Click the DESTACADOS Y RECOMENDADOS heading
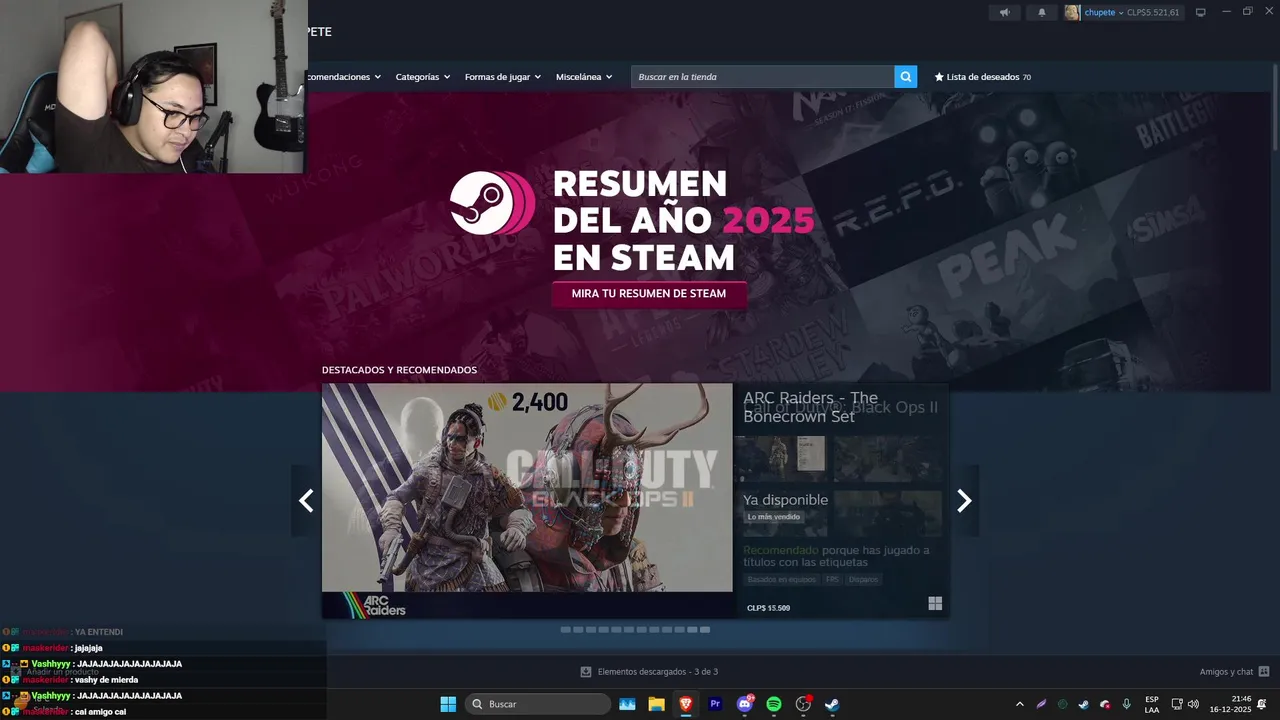Image resolution: width=1280 pixels, height=720 pixels. click(x=399, y=370)
